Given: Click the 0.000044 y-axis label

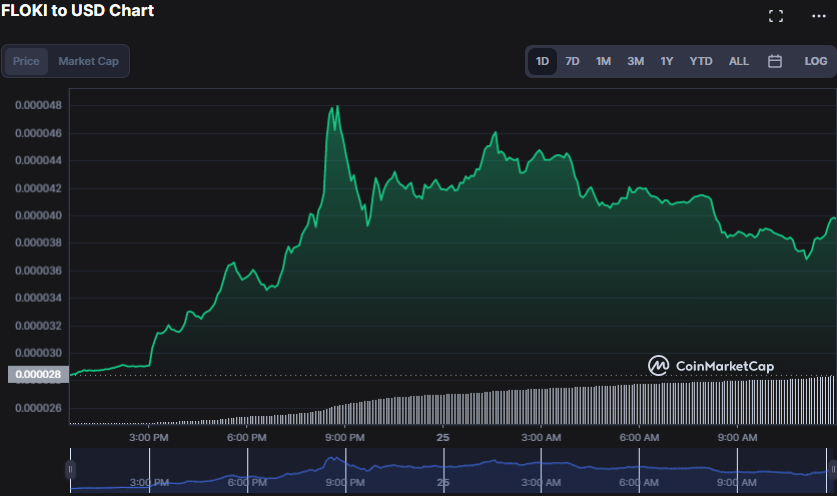Looking at the screenshot, I should tap(38, 160).
